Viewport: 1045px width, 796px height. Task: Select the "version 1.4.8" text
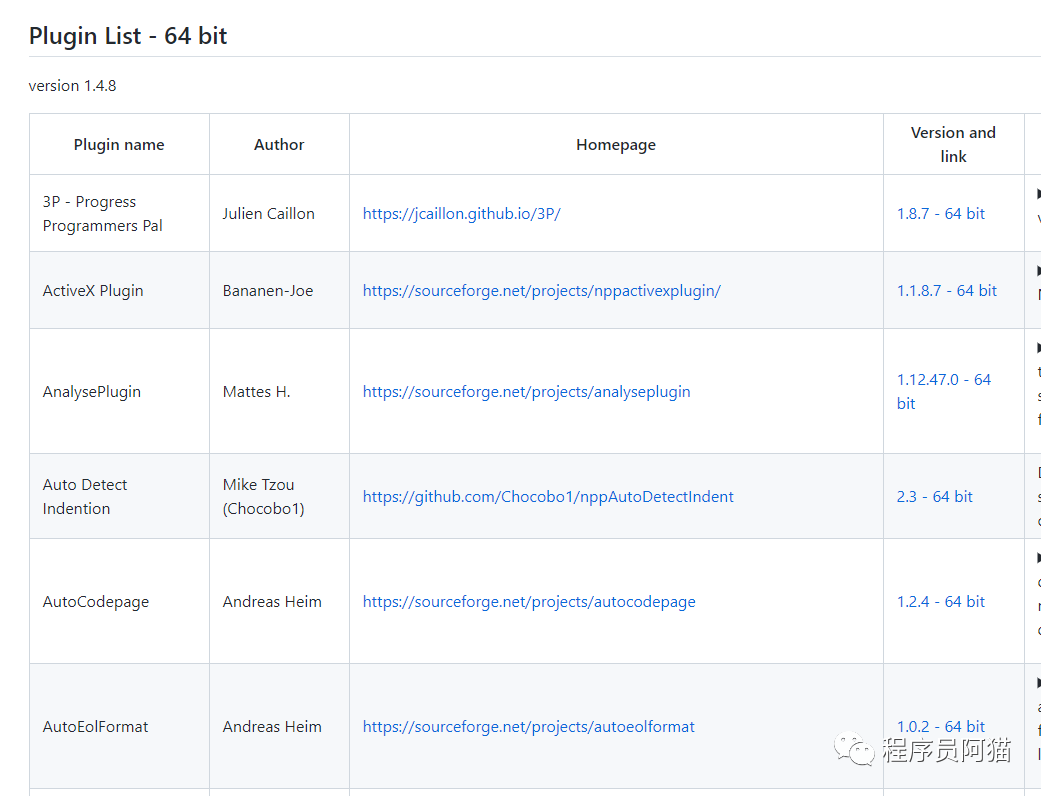(72, 85)
